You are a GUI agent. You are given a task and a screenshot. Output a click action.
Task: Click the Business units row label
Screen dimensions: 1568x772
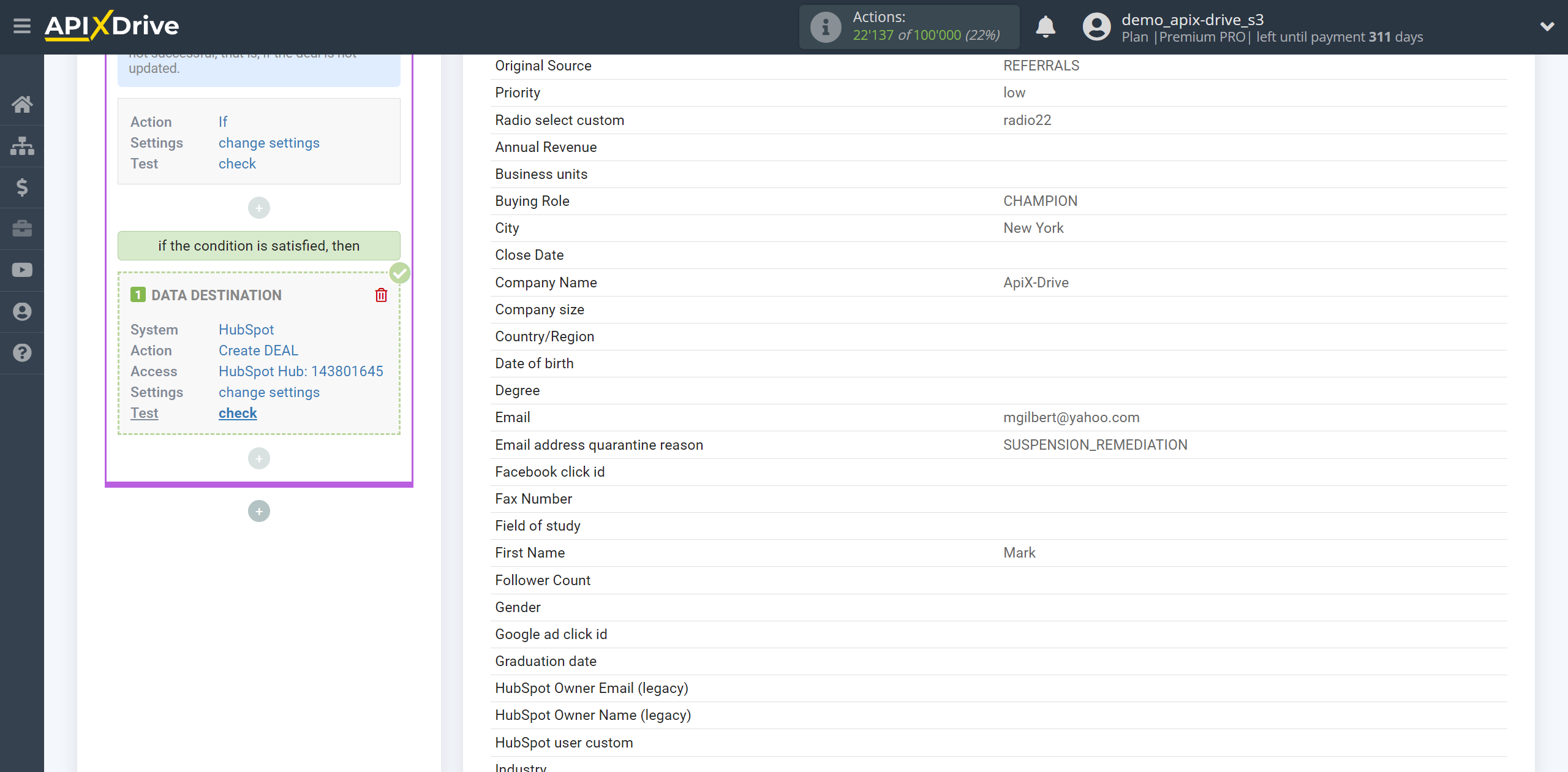[541, 174]
